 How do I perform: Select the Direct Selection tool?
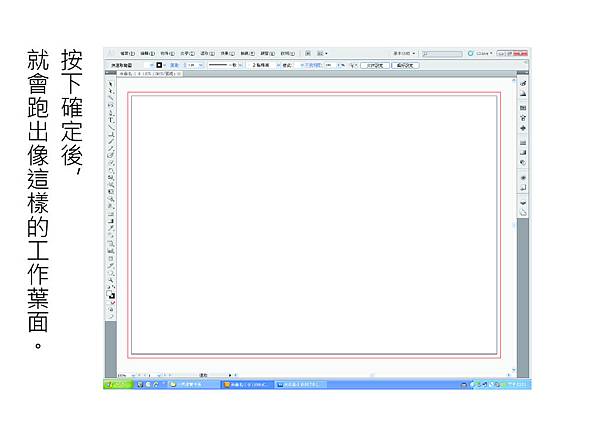[x=111, y=91]
